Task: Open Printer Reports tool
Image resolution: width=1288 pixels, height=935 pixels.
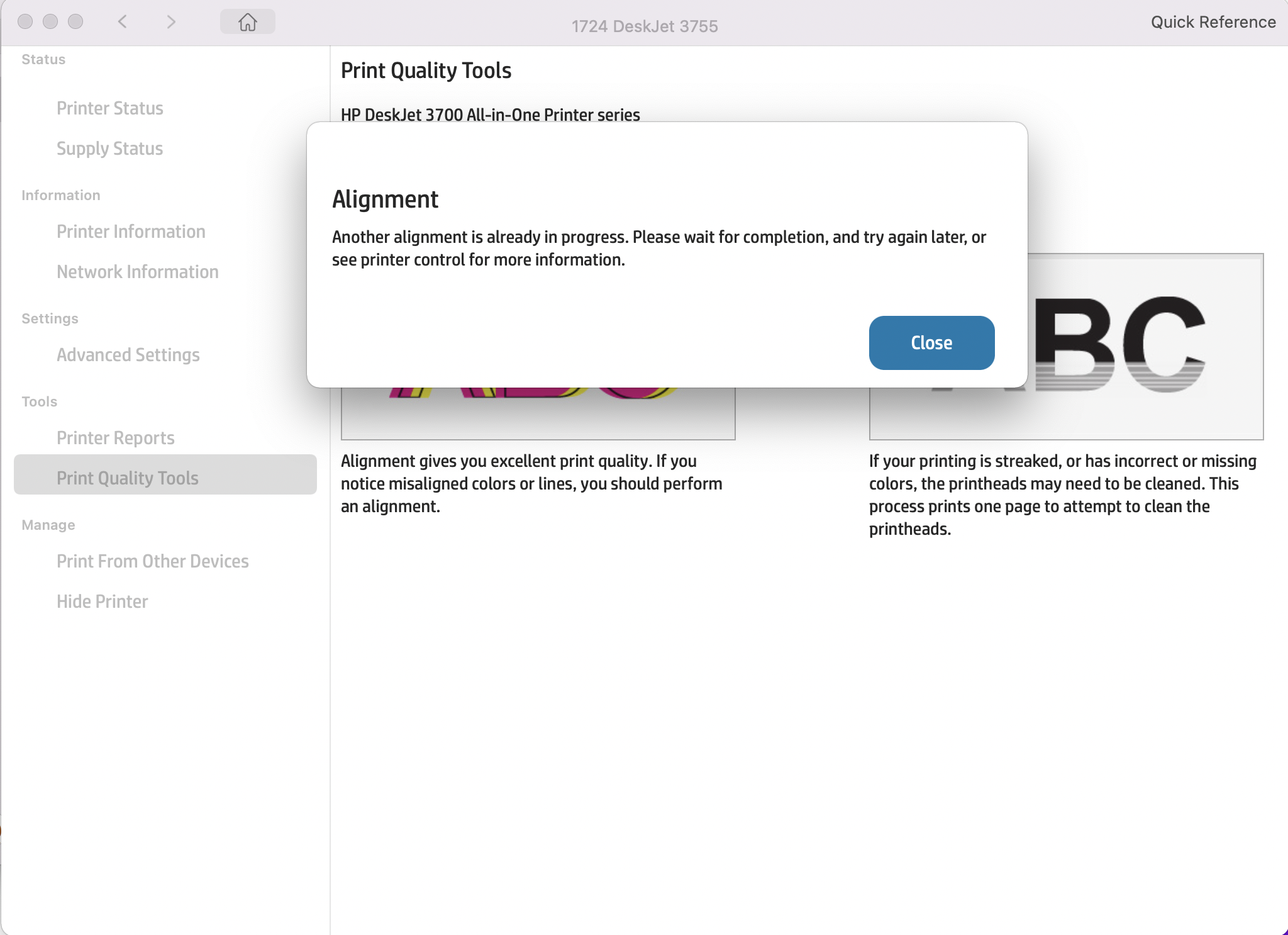Action: [116, 438]
